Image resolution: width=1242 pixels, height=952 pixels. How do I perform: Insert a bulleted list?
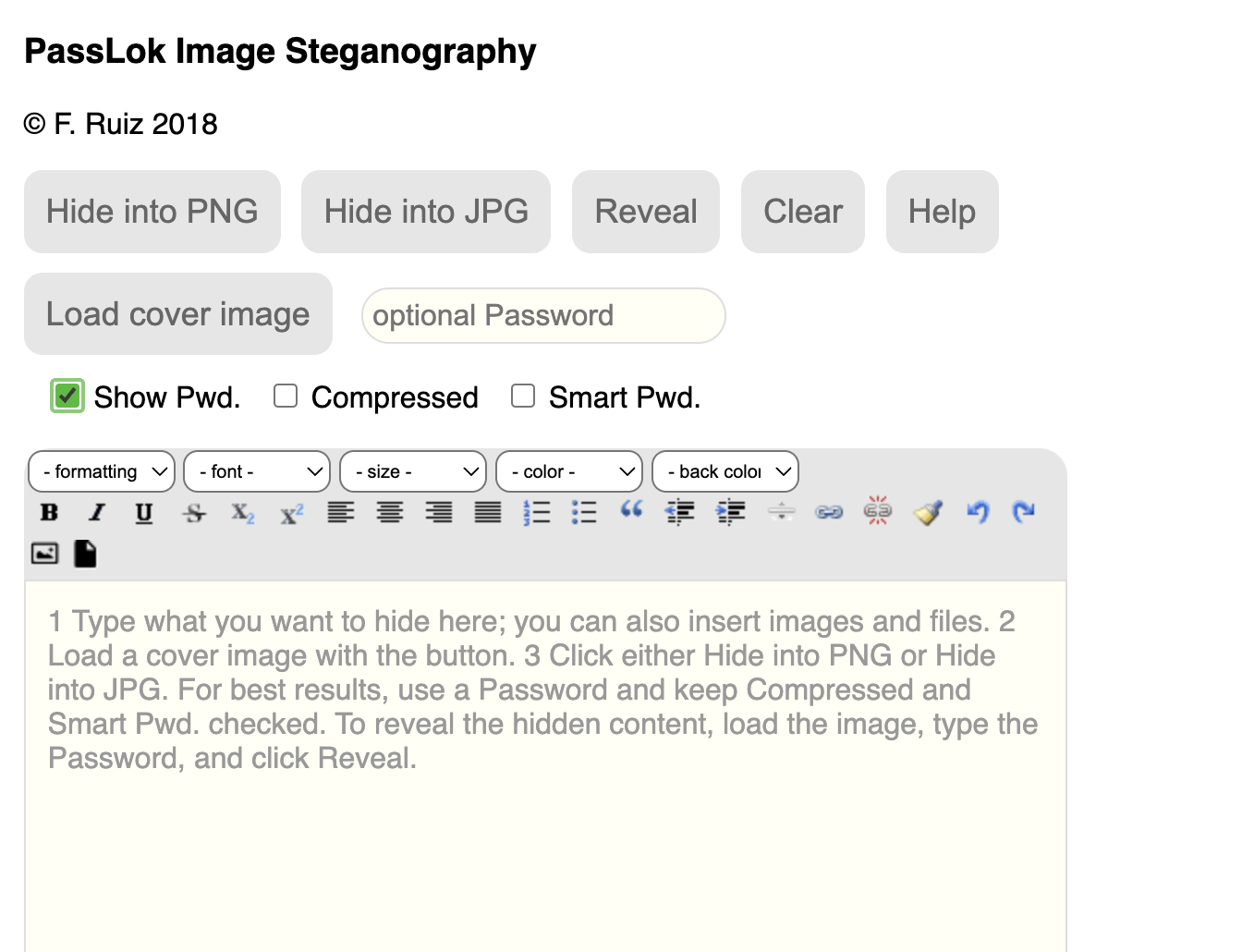[x=584, y=512]
